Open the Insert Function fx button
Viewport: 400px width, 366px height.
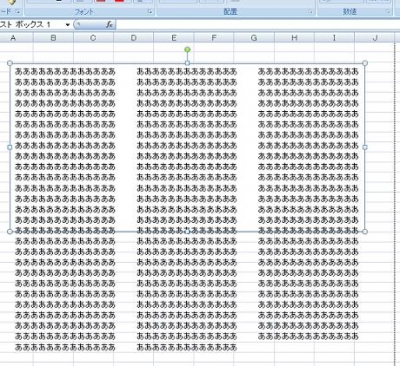tap(109, 24)
